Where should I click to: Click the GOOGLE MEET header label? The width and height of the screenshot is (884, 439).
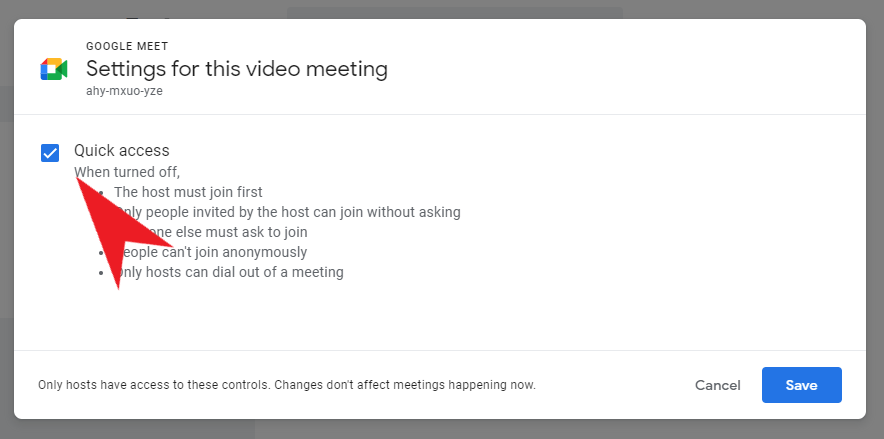[x=127, y=46]
